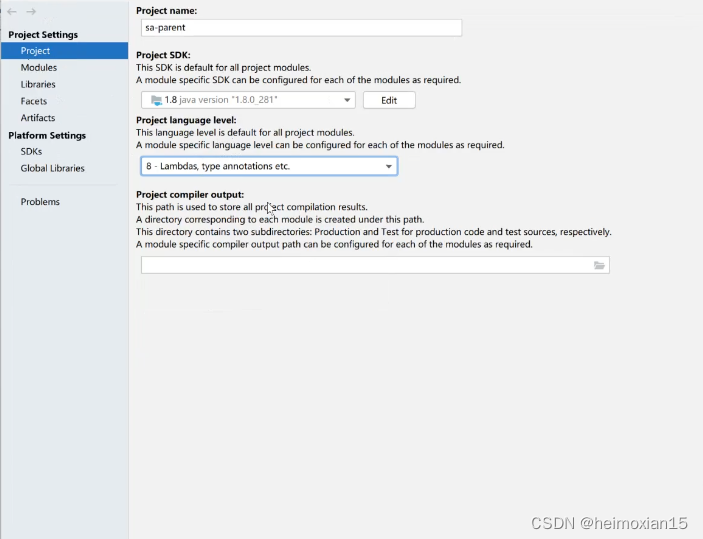Click the Platform Settings section header
703x539 pixels.
47,135
